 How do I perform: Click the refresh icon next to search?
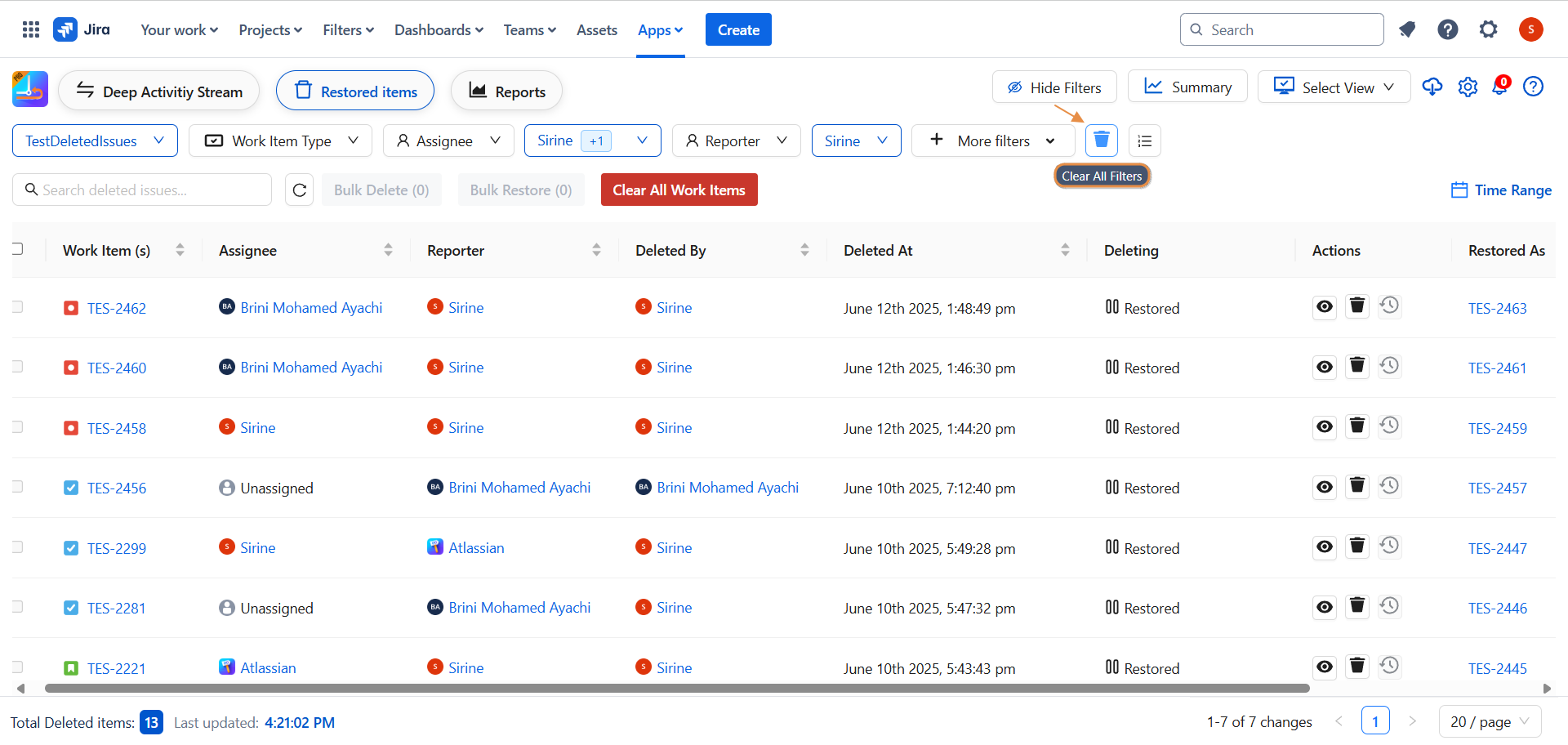pyautogui.click(x=299, y=190)
